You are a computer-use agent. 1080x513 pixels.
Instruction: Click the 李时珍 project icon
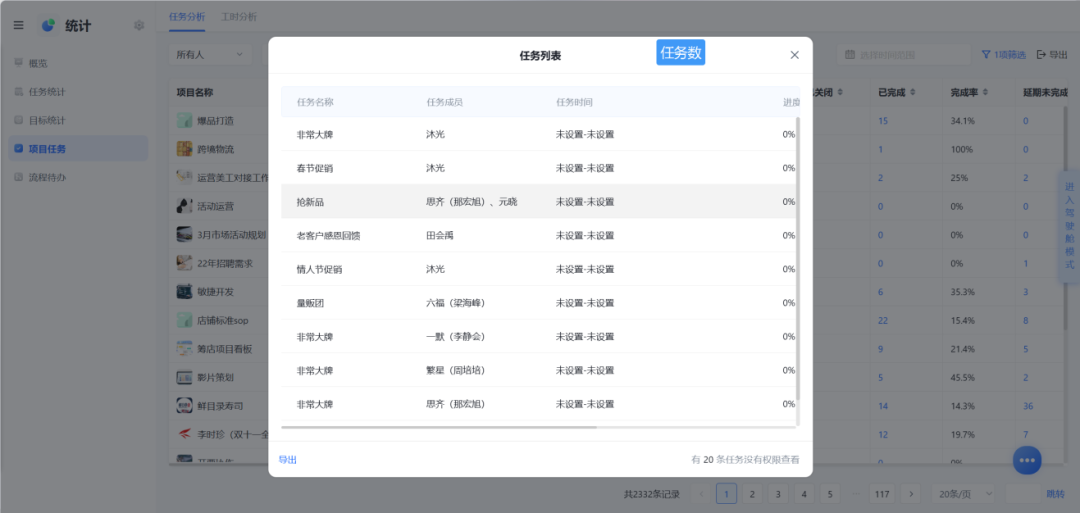click(184, 435)
